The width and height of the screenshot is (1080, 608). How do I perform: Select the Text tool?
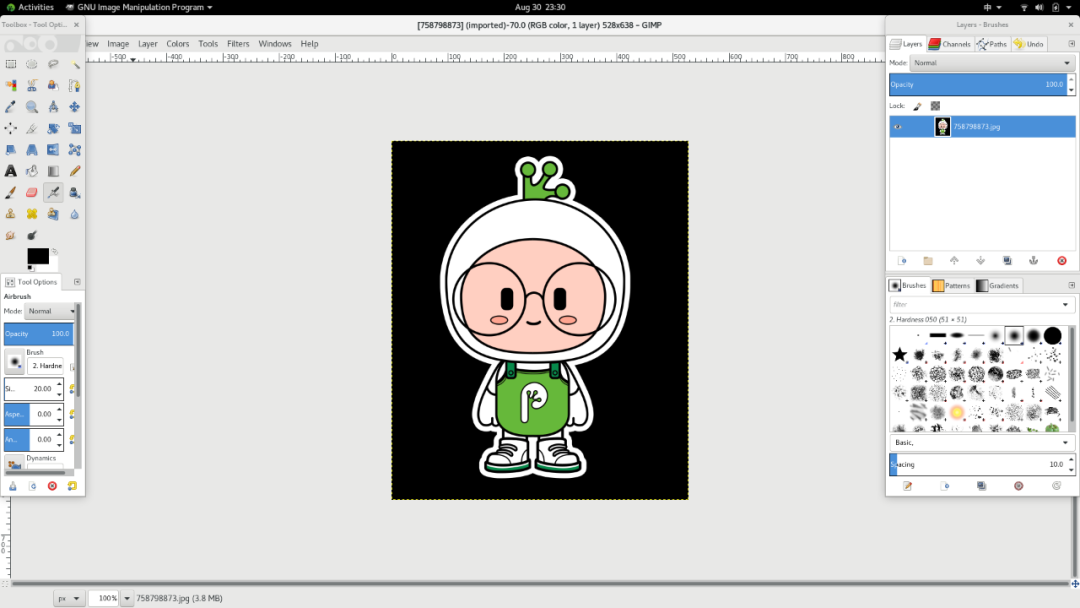pos(11,171)
